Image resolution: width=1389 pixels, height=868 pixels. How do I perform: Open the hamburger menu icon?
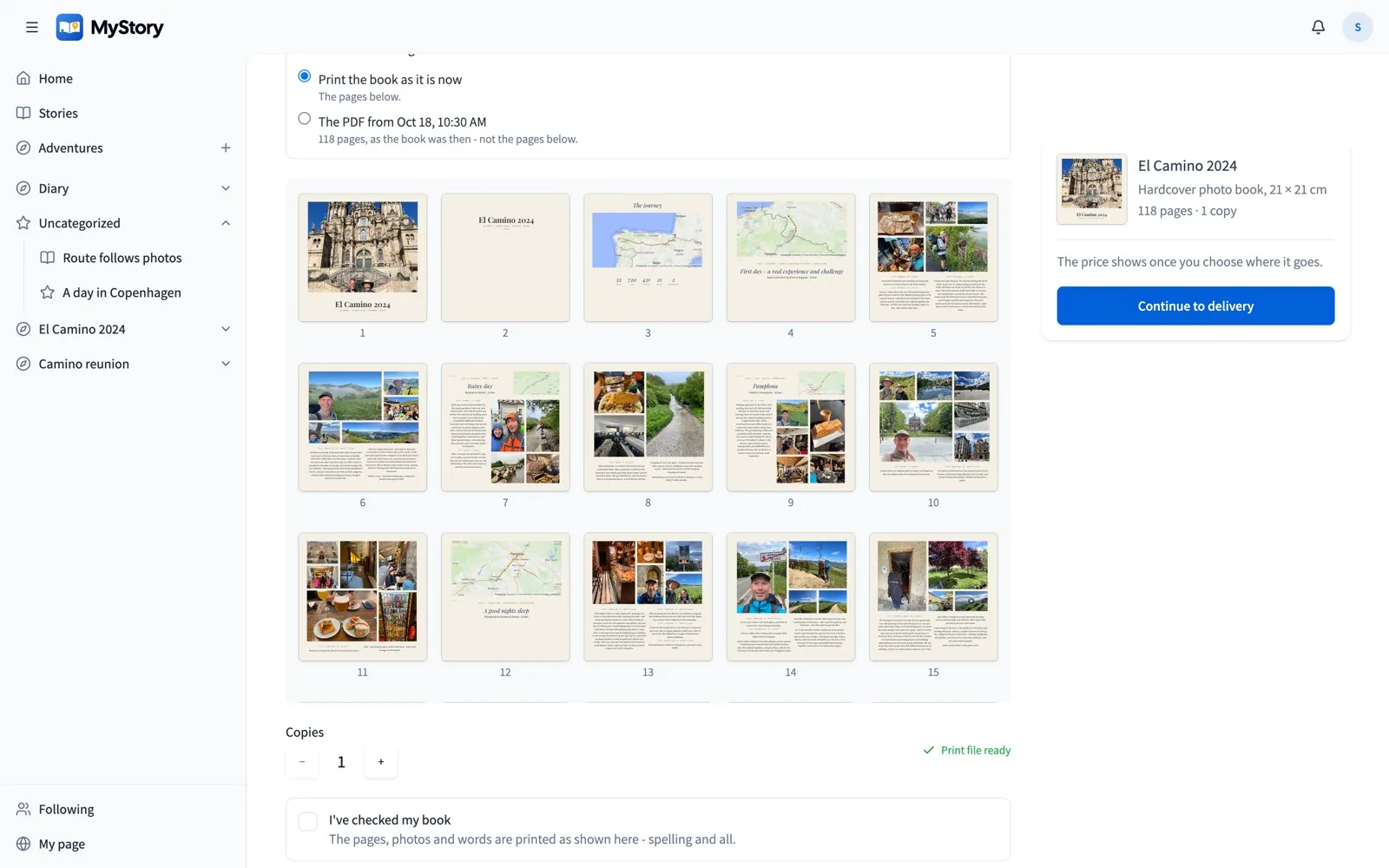[32, 28]
